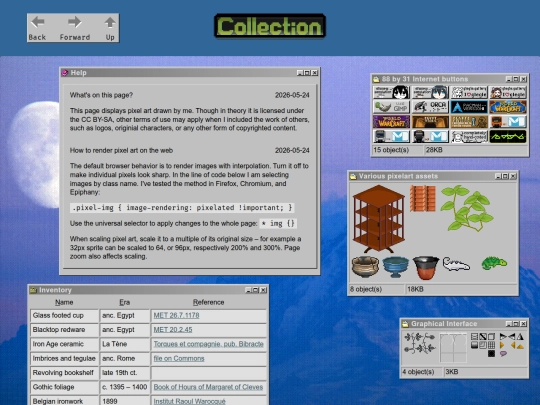
Task: Click the pink Help window title icon
Action: 65,73
